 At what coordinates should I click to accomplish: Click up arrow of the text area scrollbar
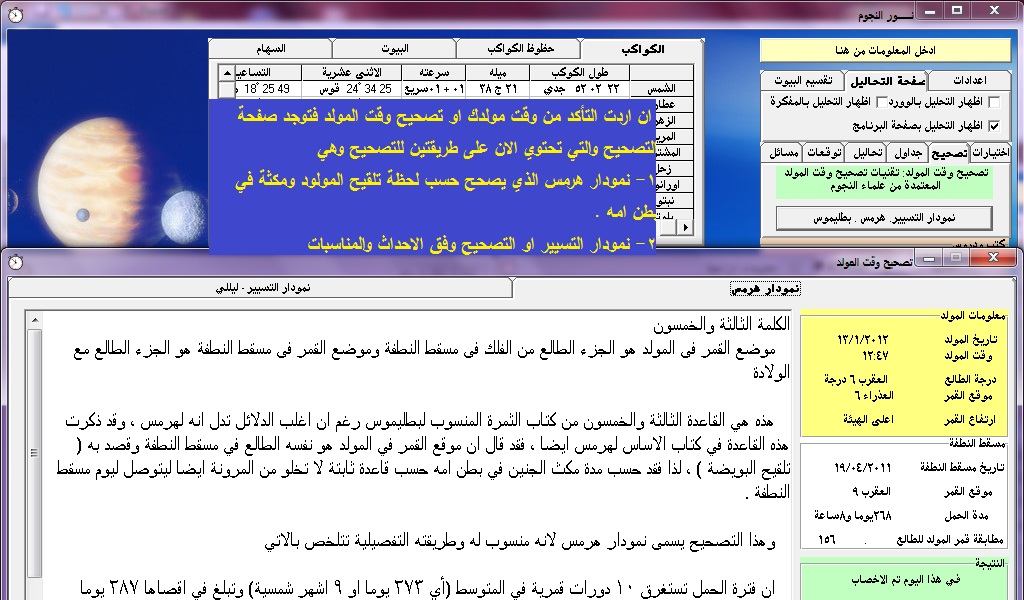point(35,320)
